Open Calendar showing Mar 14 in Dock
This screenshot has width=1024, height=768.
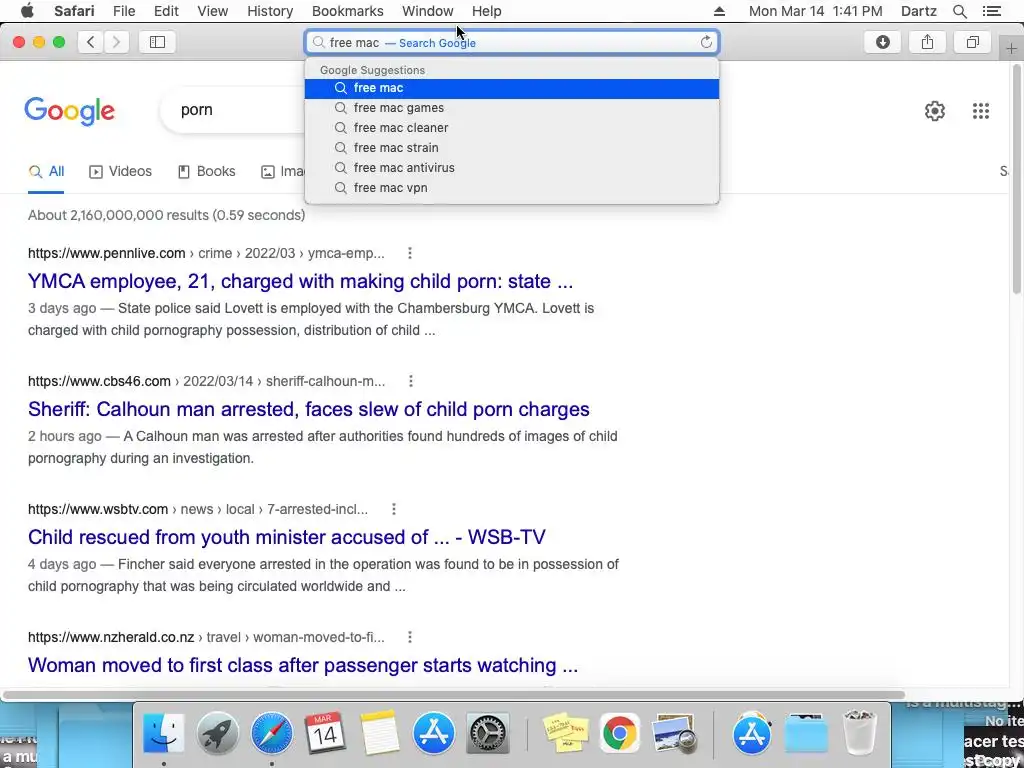325,733
